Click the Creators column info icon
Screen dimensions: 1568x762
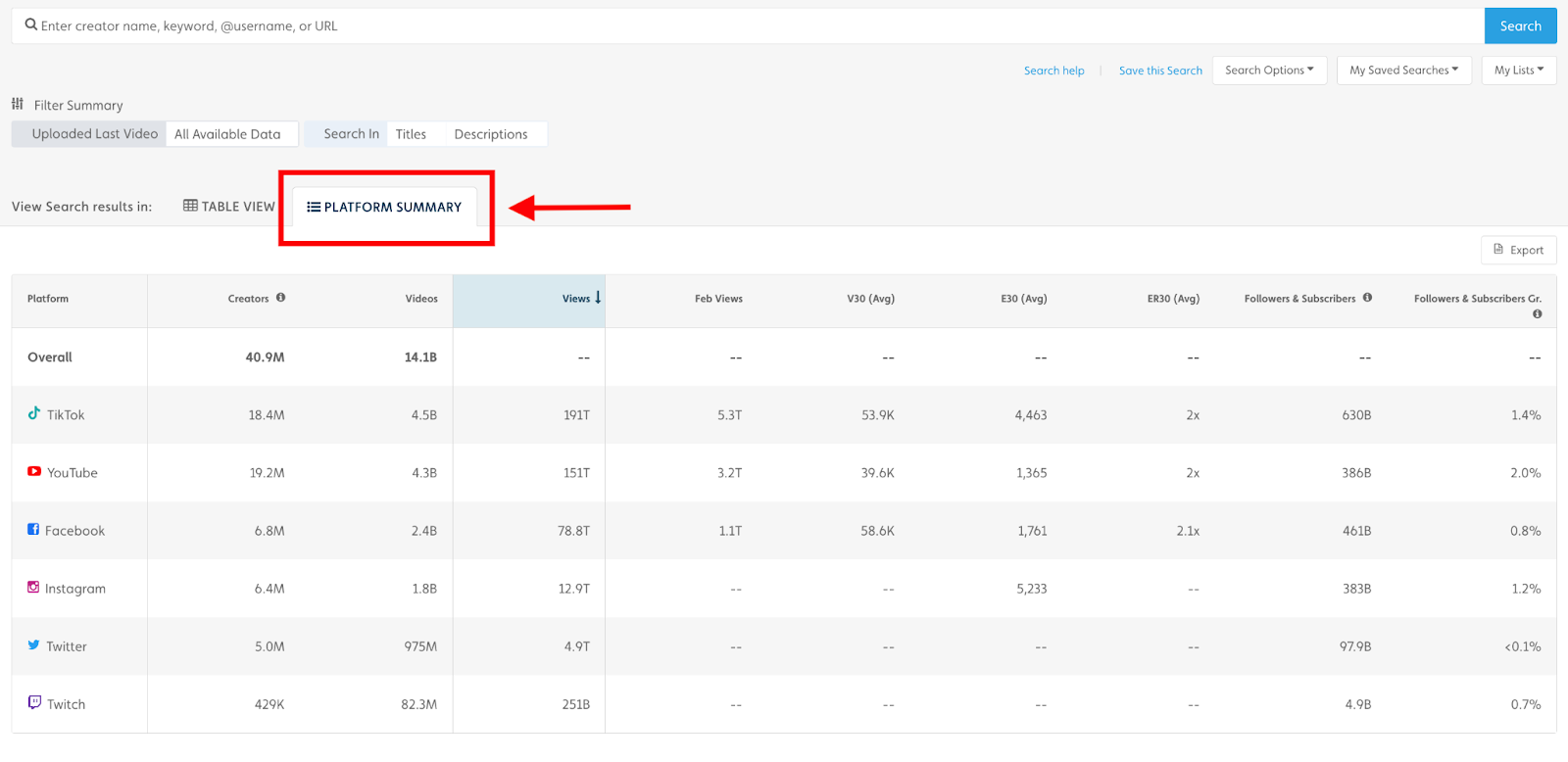280,298
